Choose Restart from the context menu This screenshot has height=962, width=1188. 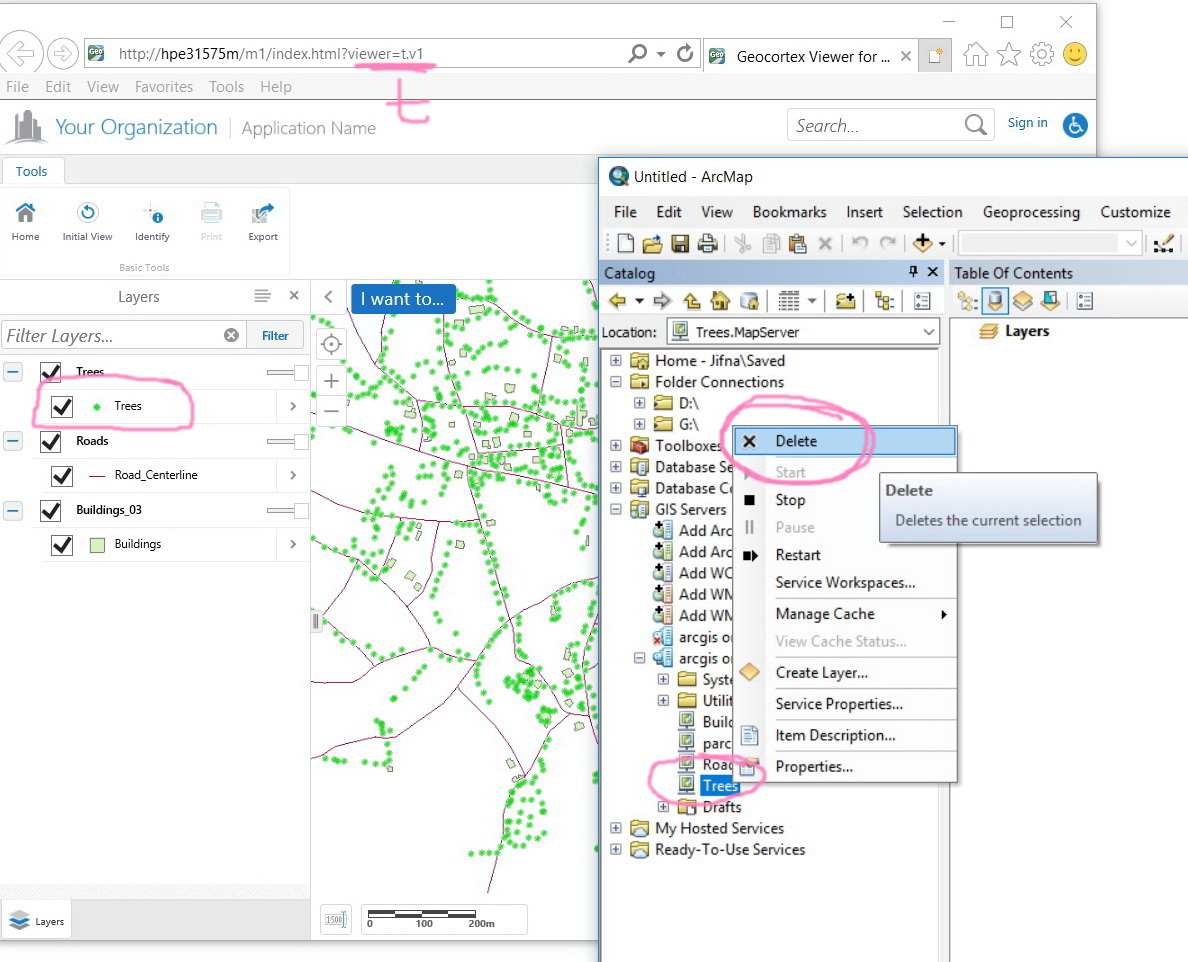[844, 554]
